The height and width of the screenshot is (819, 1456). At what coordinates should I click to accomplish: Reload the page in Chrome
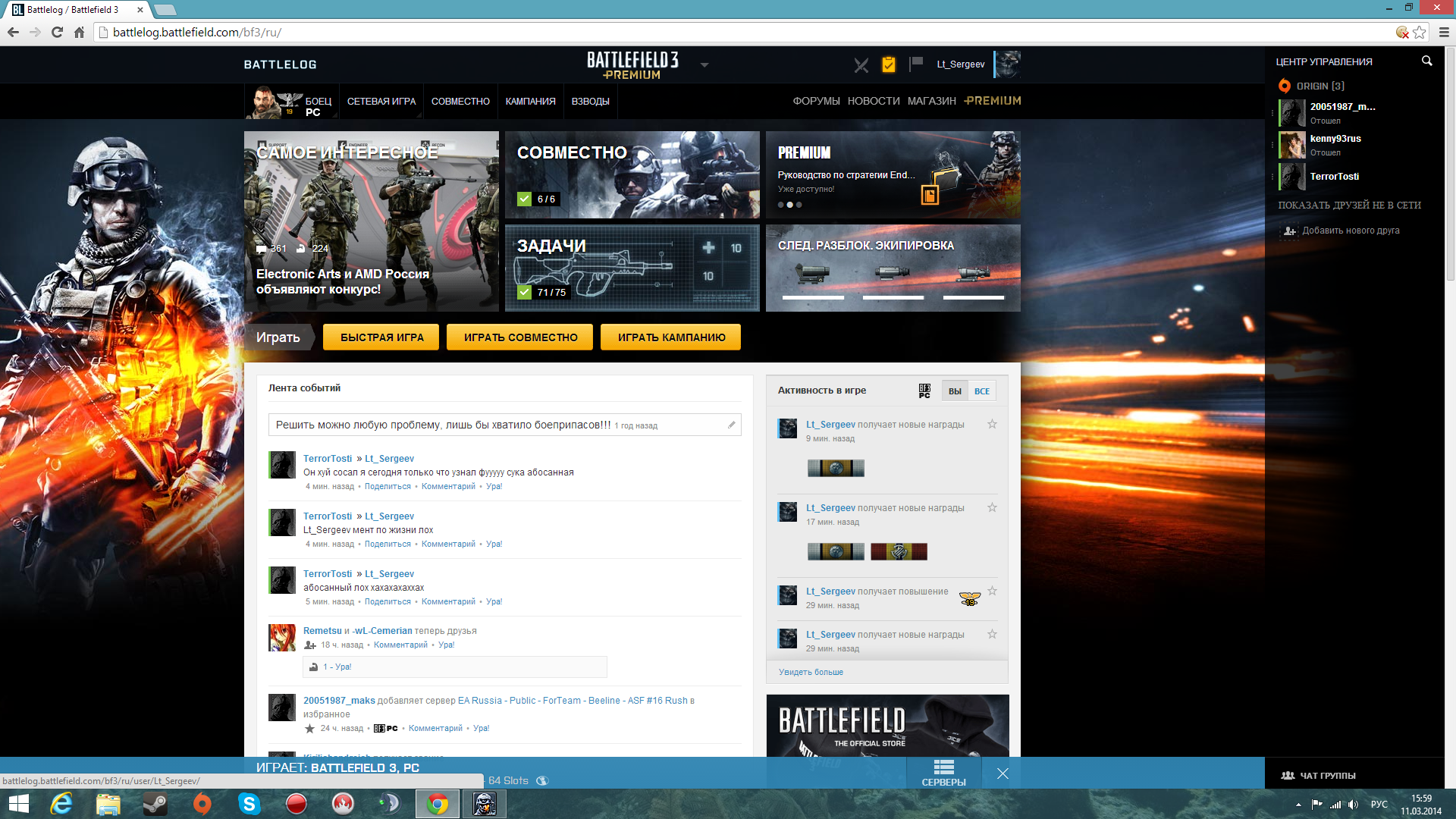[x=57, y=32]
